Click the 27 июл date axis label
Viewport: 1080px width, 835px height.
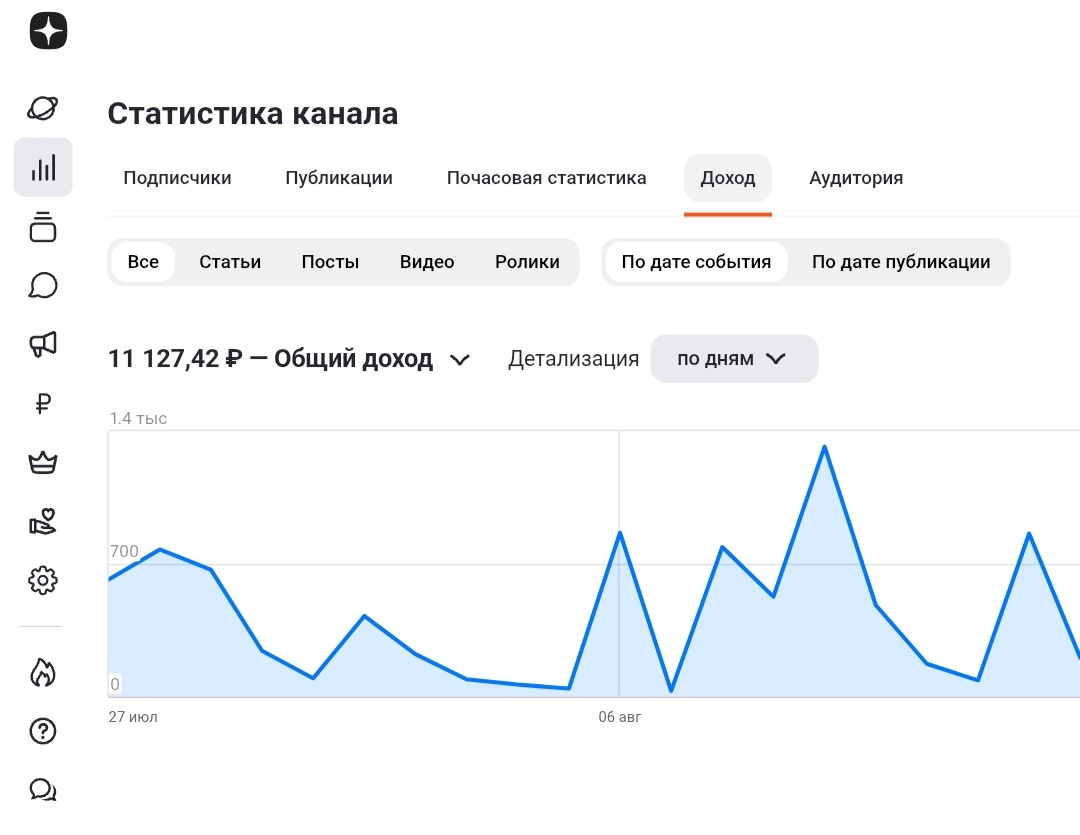(133, 717)
